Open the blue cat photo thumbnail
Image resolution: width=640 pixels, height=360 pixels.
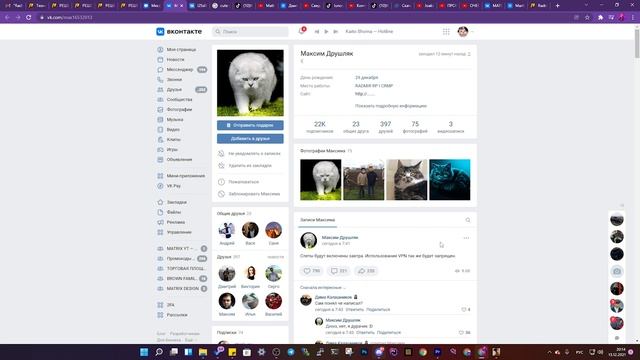pos(450,180)
